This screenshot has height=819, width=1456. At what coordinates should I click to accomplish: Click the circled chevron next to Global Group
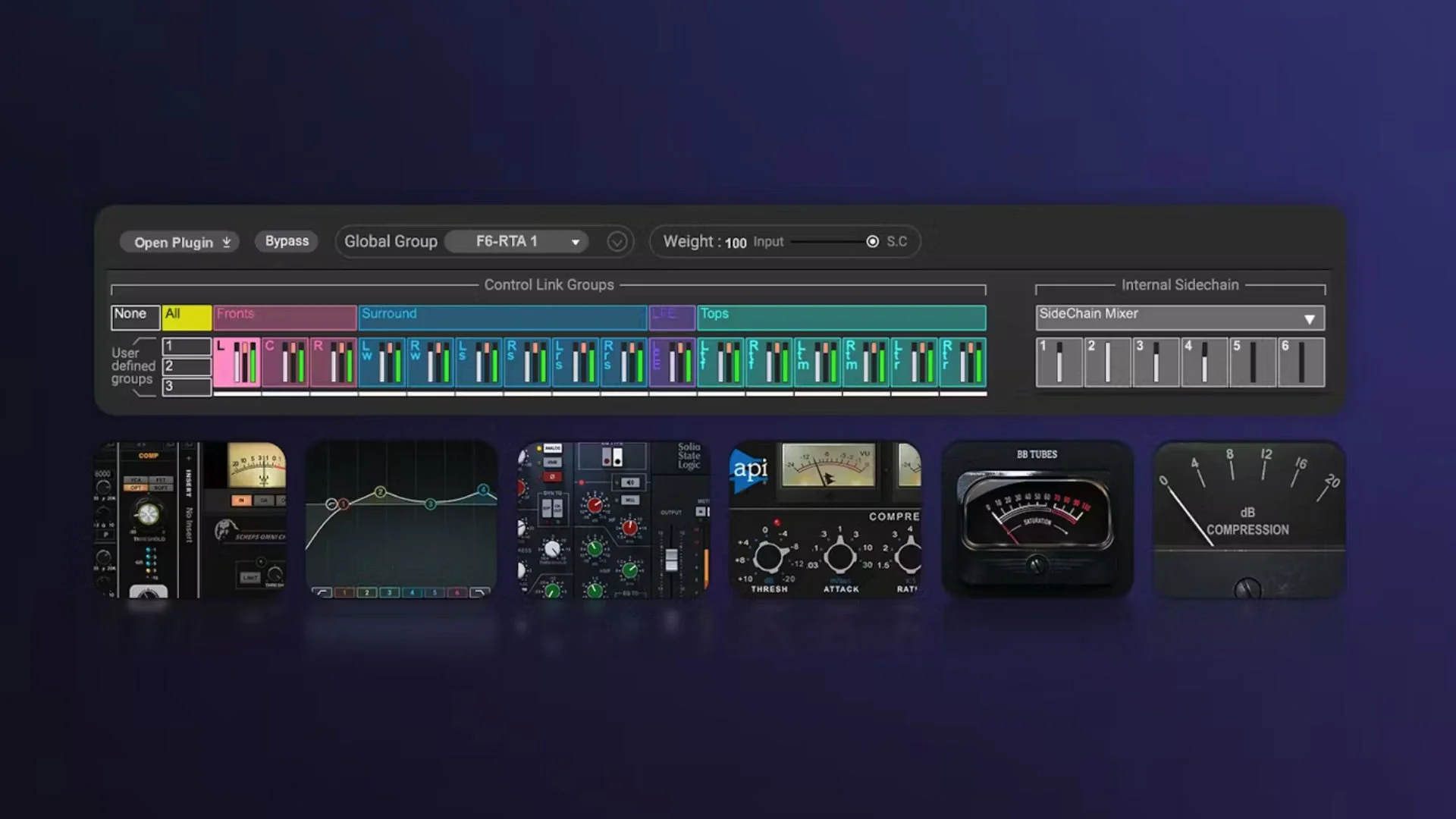pyautogui.click(x=617, y=242)
